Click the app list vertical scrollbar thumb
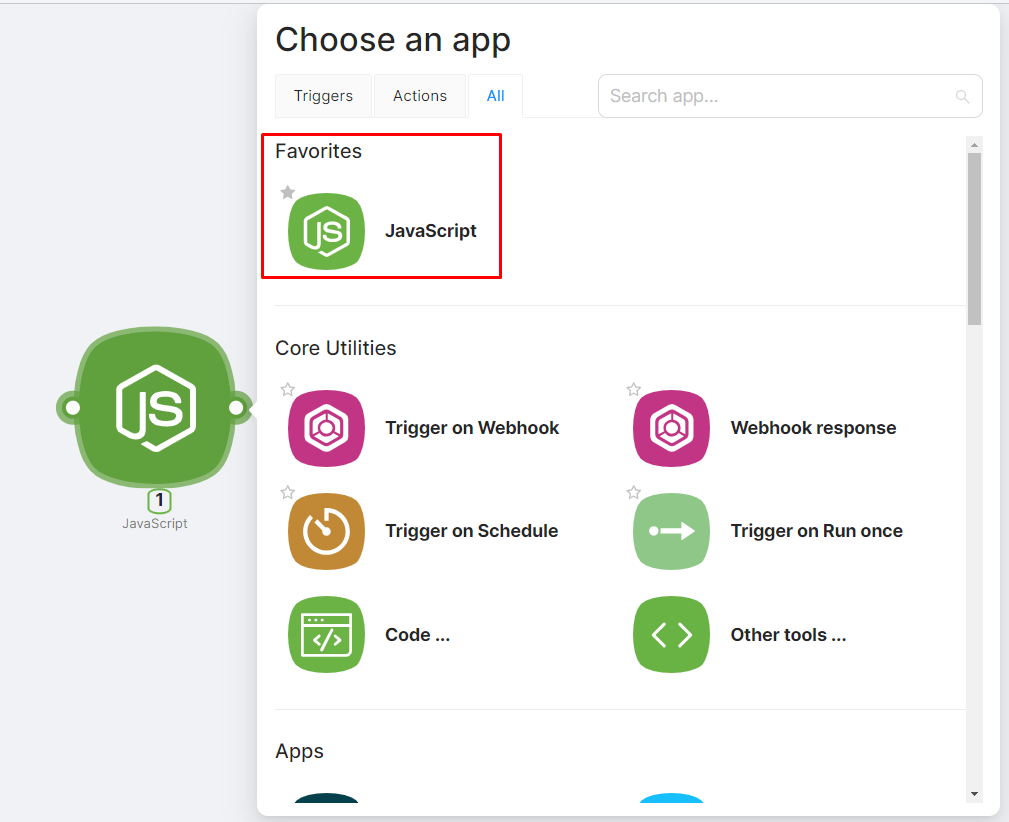 point(974,238)
